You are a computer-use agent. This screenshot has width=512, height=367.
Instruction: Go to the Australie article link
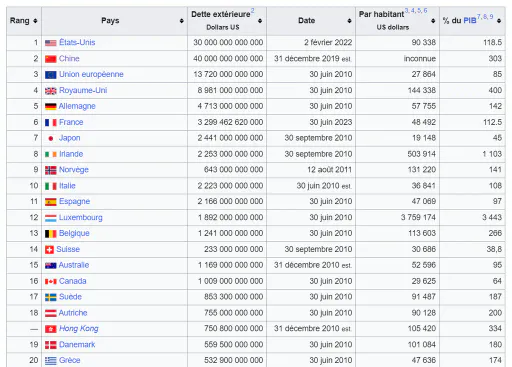[74, 265]
